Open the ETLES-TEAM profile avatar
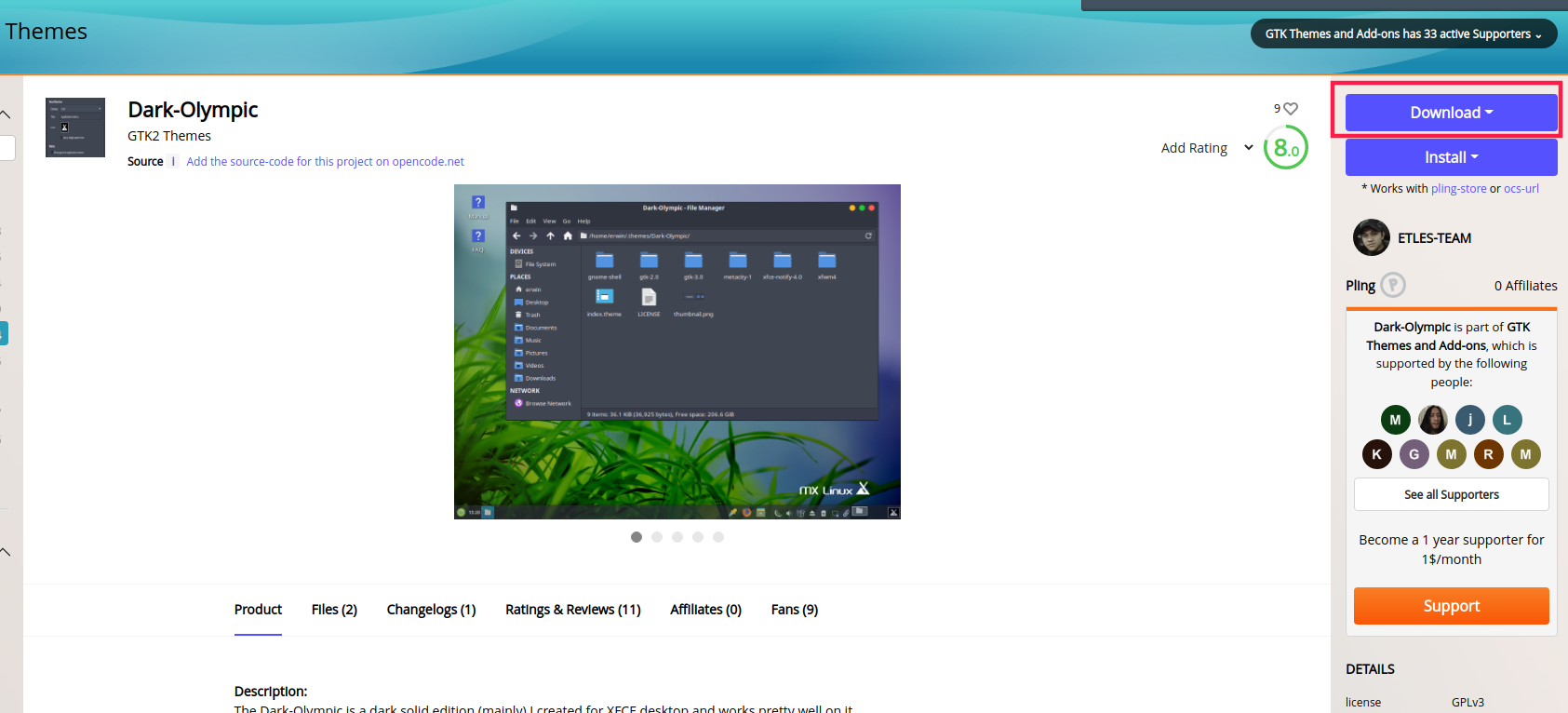This screenshot has height=713, width=1568. coord(1371,237)
